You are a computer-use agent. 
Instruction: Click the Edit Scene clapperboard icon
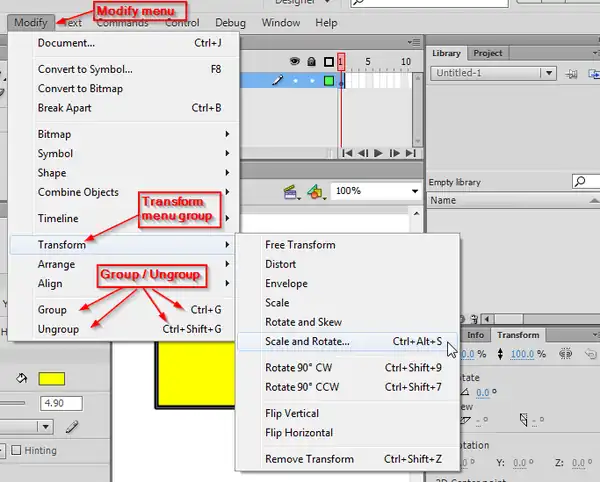click(x=291, y=190)
